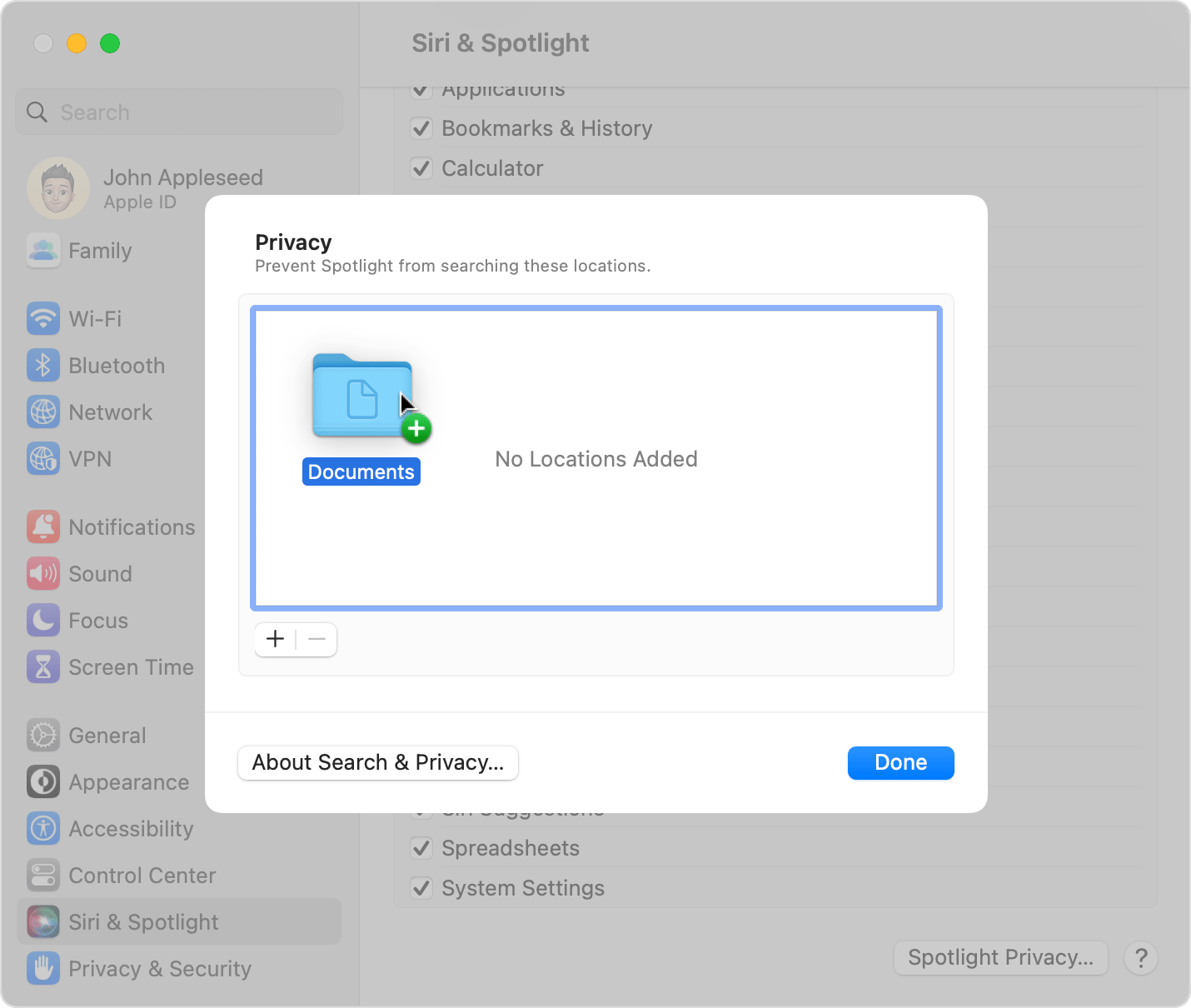Click the VPN label in sidebar
The height and width of the screenshot is (1008, 1191).
pos(90,459)
